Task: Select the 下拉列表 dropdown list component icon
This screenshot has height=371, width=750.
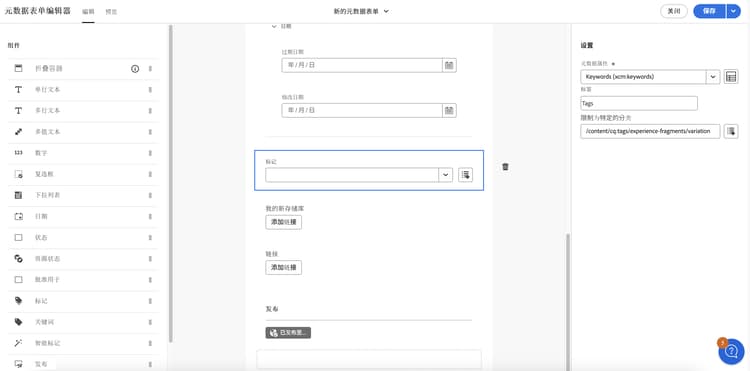Action: tap(19, 195)
